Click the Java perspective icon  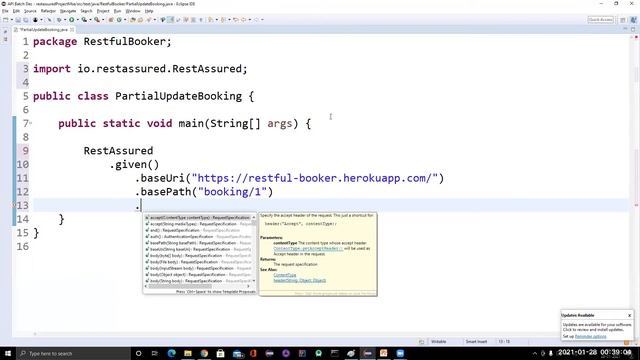point(633,20)
